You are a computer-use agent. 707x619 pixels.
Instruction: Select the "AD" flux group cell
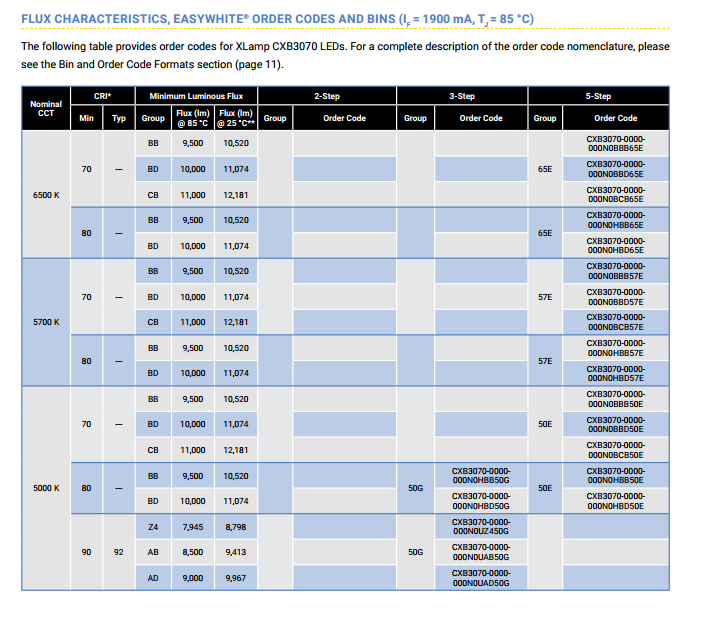tap(153, 578)
